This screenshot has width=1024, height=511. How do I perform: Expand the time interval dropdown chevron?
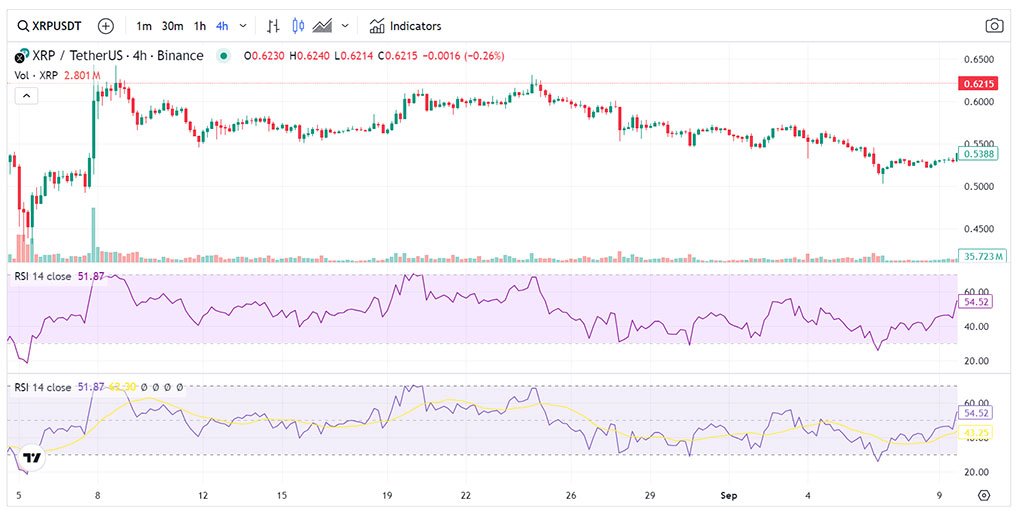pyautogui.click(x=243, y=26)
